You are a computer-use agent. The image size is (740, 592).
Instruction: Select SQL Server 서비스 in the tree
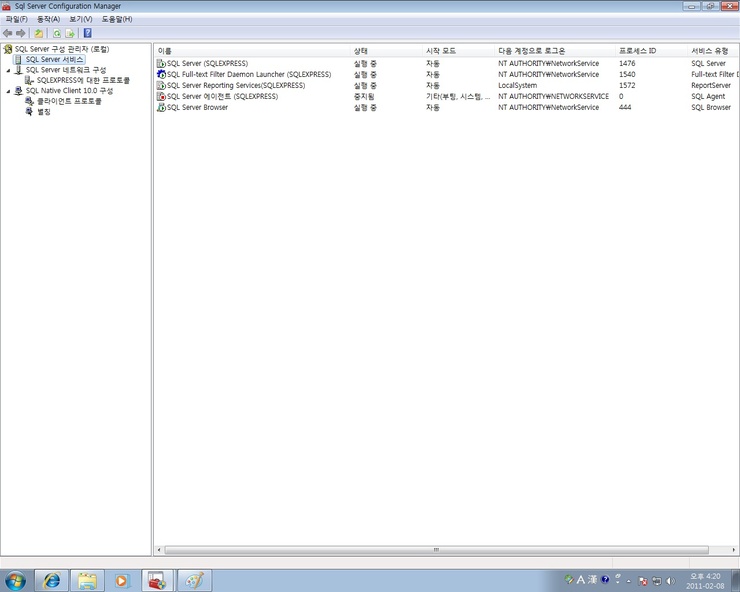click(55, 60)
